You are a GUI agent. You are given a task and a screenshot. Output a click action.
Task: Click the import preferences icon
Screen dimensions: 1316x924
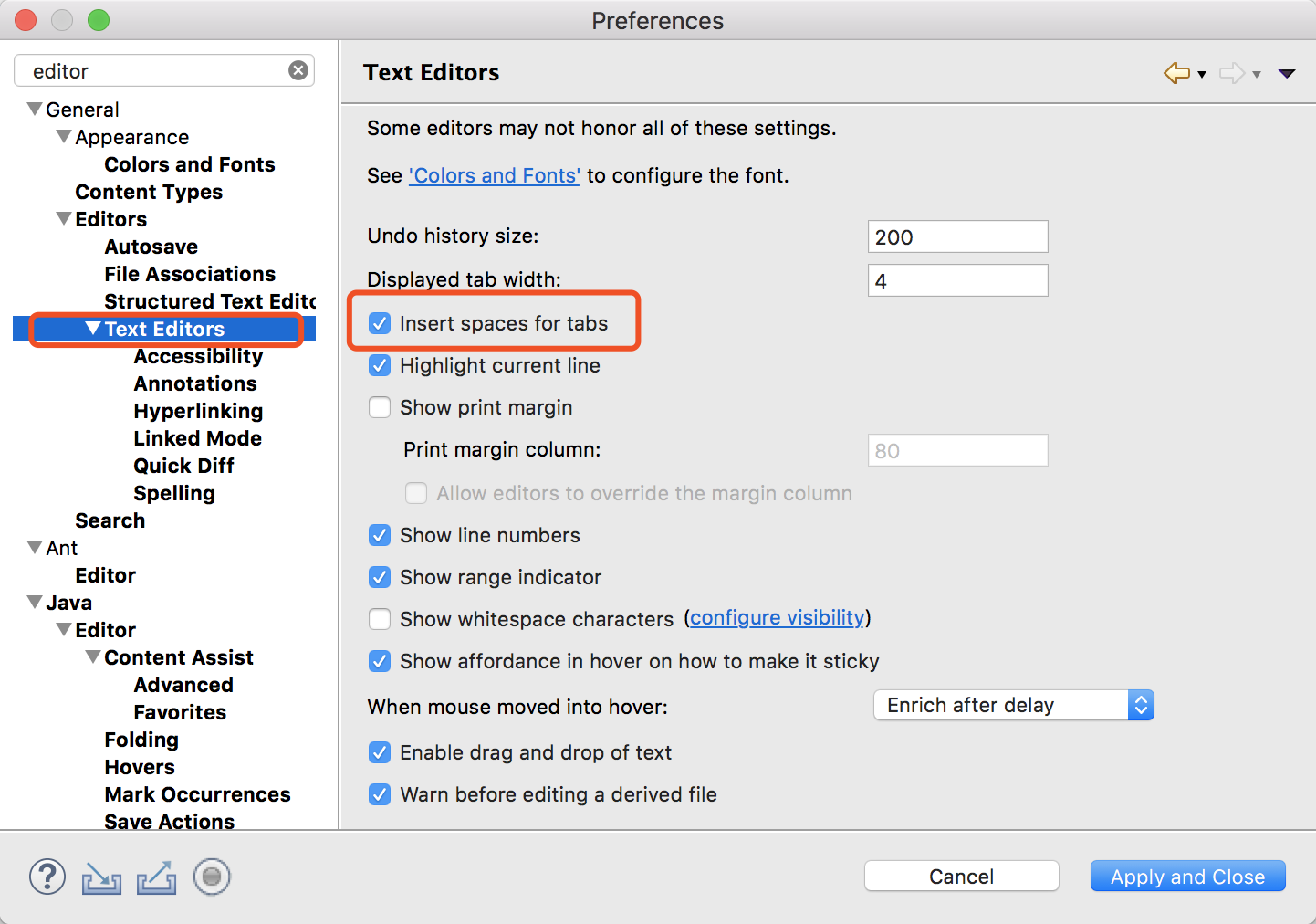click(x=101, y=878)
